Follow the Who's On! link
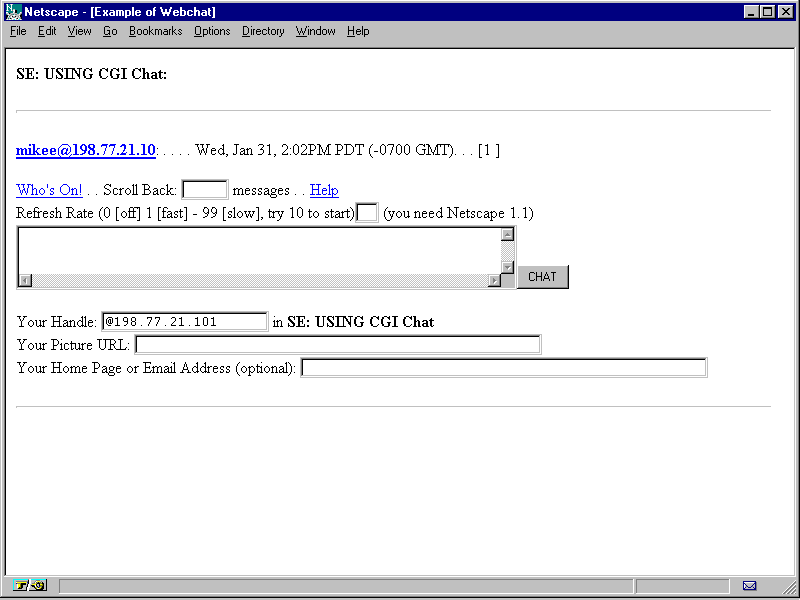Viewport: 800px width, 600px height. pyautogui.click(x=49, y=190)
